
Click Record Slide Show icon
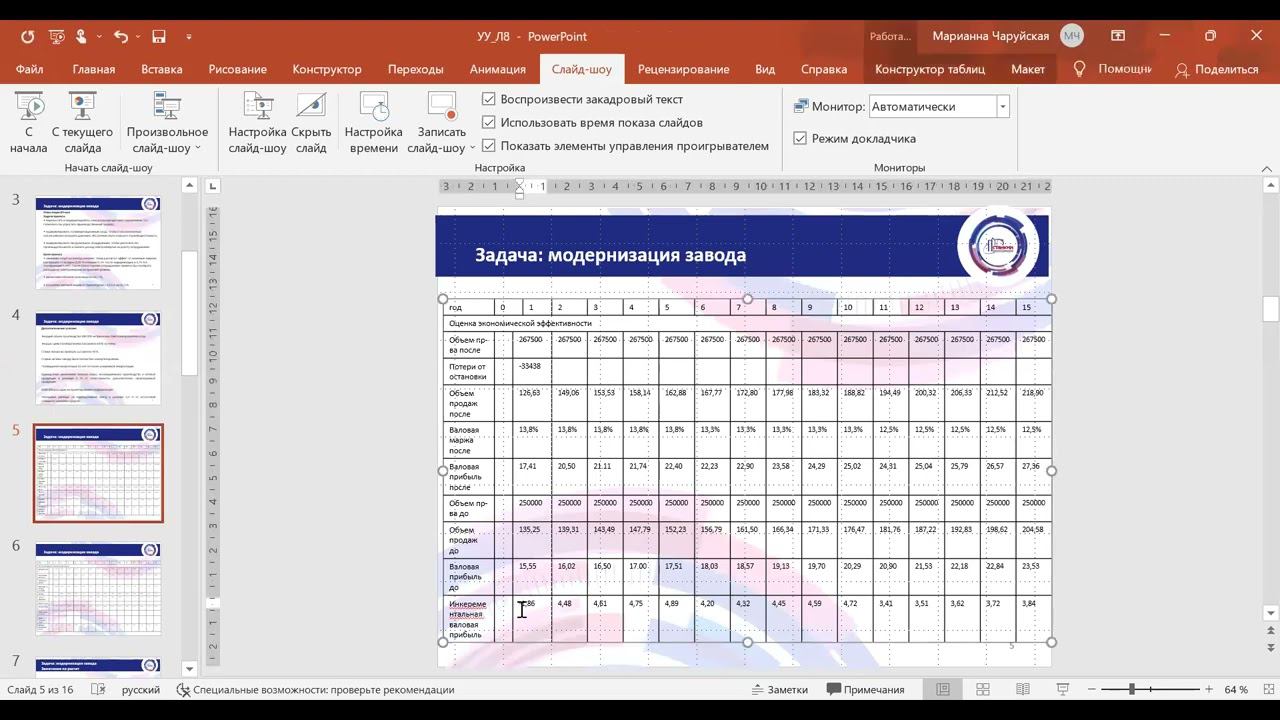click(441, 105)
